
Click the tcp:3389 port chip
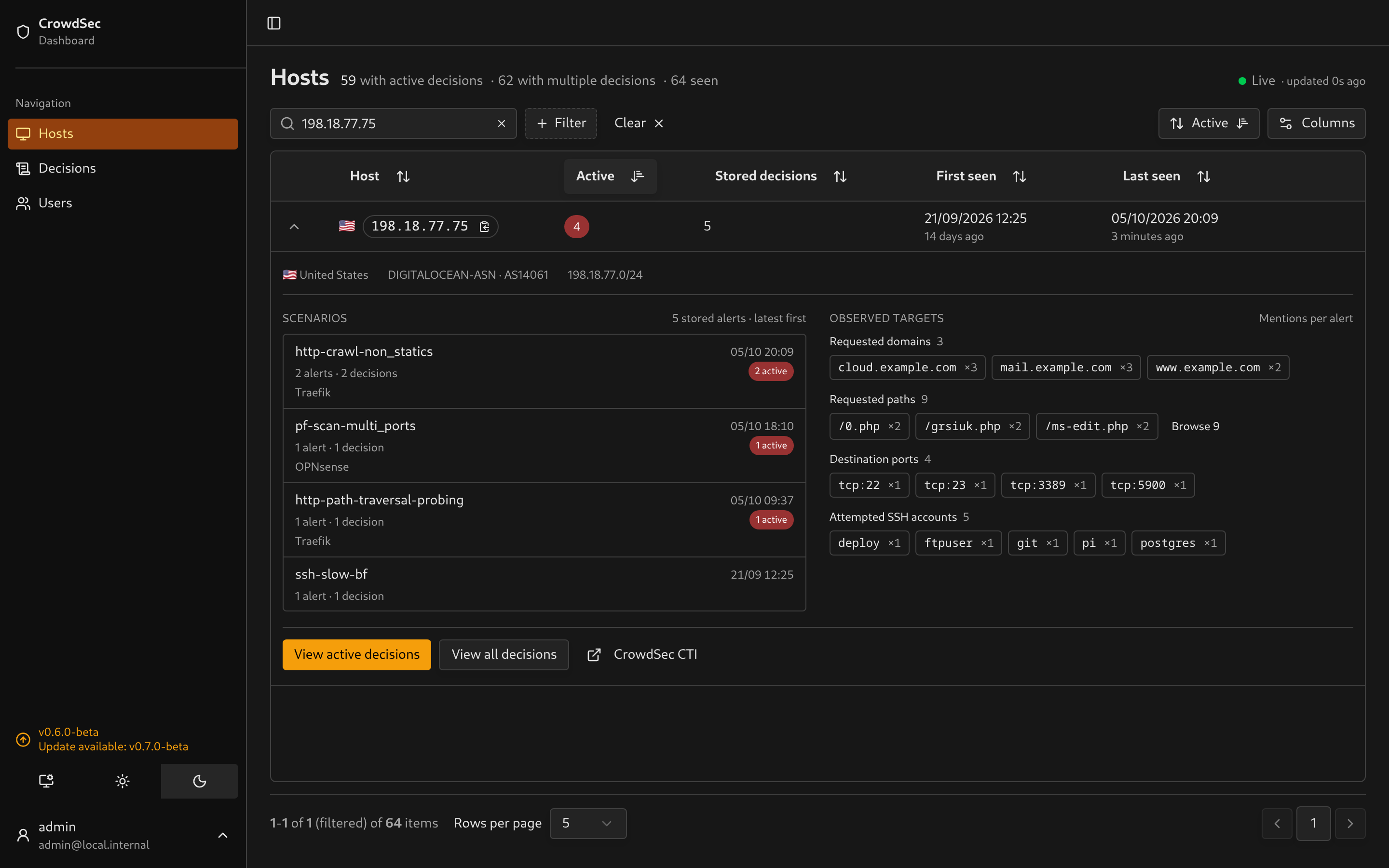coord(1048,485)
